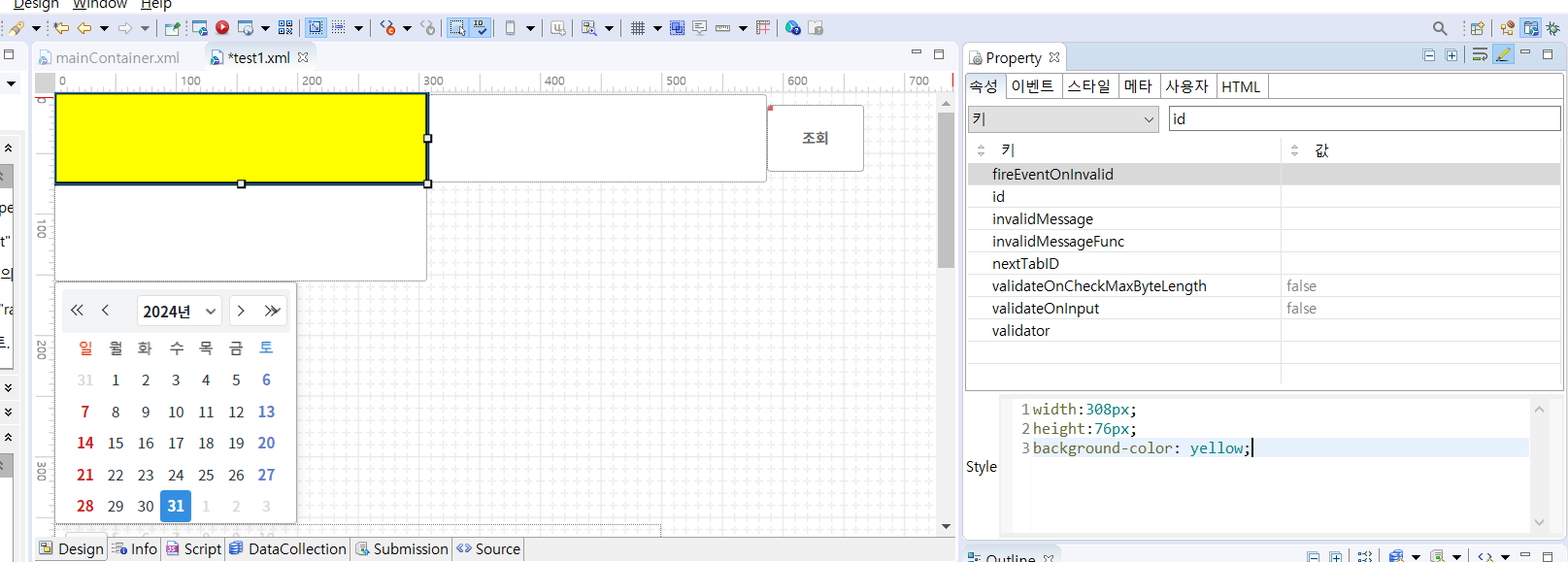Open the Submission bottom tab
The image size is (1568, 562).
402,548
